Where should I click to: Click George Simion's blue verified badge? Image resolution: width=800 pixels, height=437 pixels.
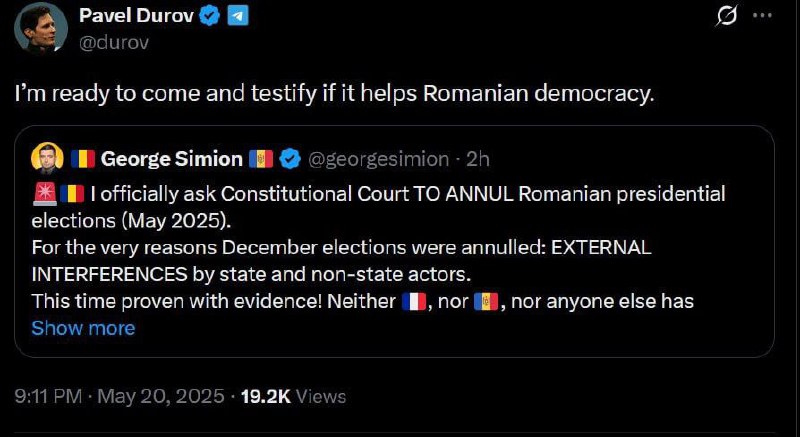click(291, 158)
